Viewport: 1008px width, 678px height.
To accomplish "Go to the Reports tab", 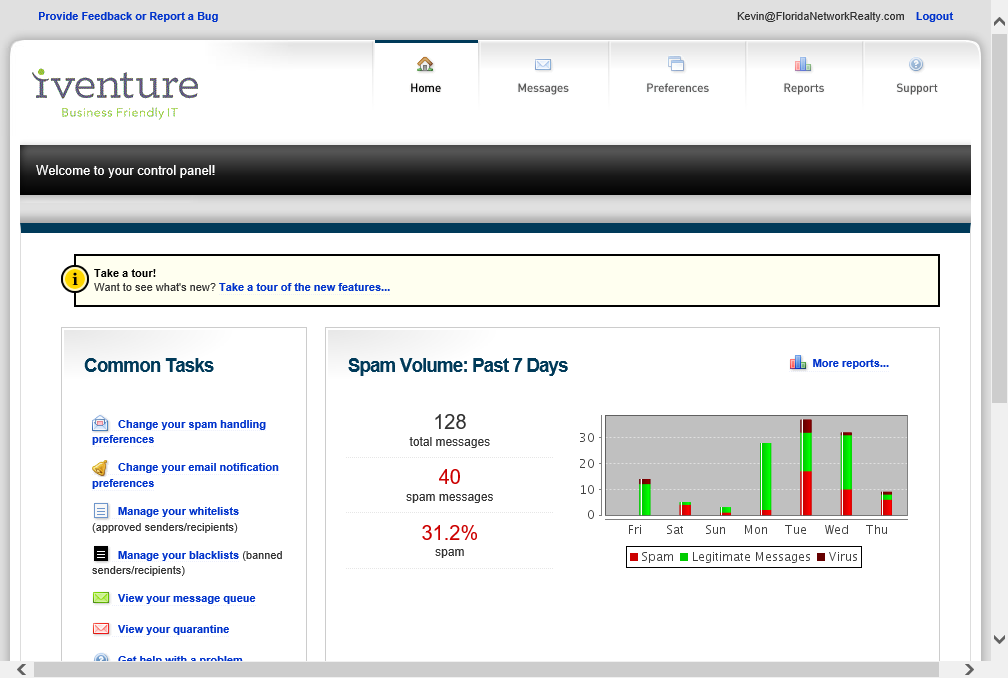I will tap(804, 75).
